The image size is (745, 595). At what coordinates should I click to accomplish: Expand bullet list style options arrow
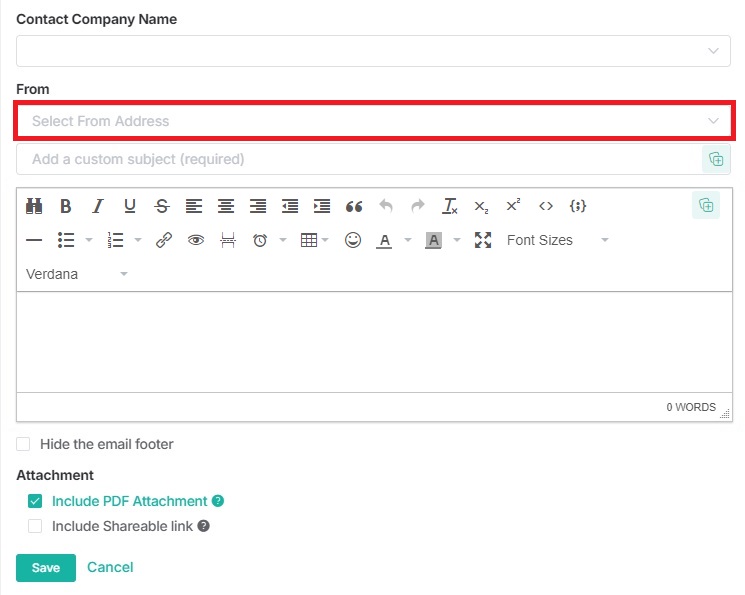click(x=89, y=240)
